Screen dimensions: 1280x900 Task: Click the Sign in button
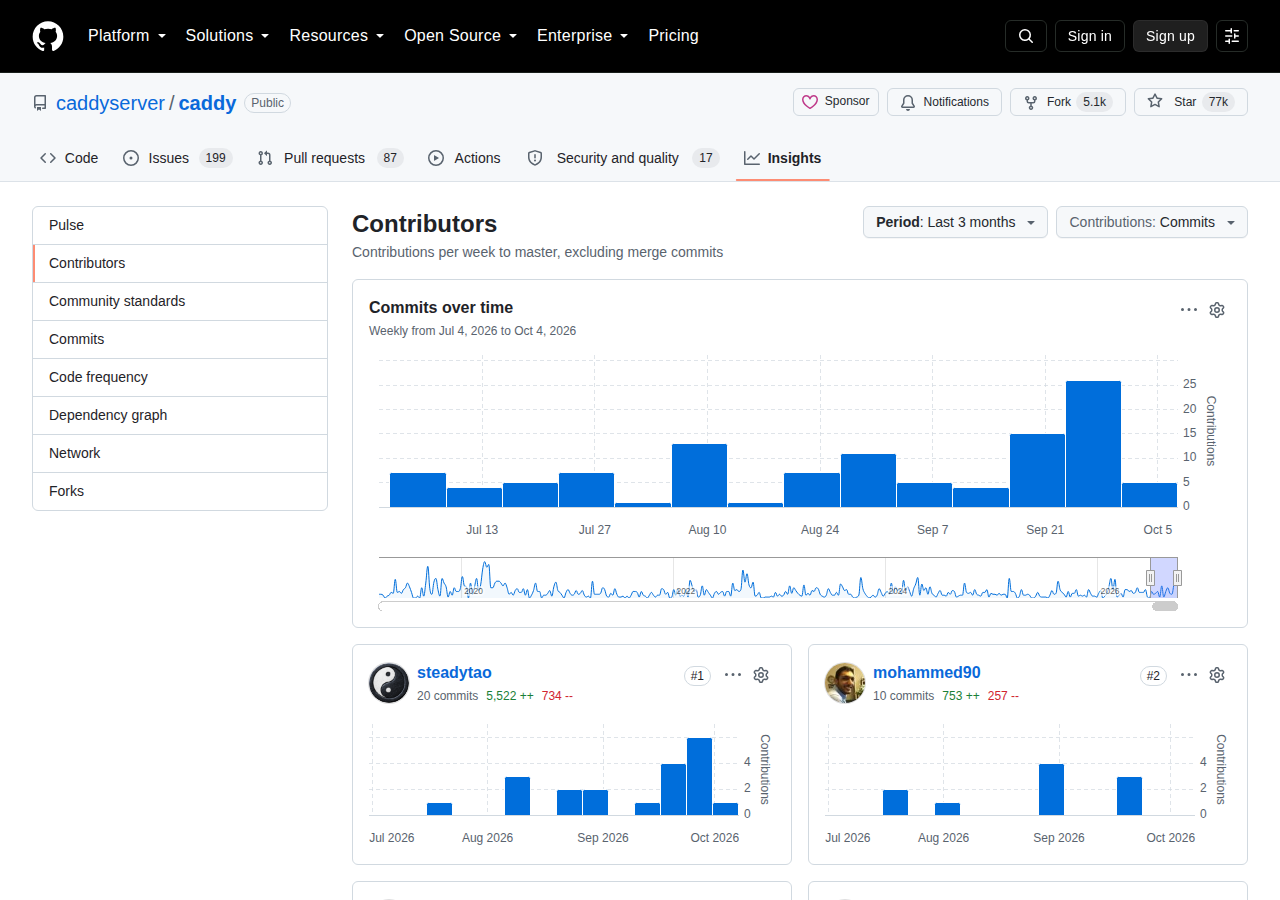pyautogui.click(x=1089, y=36)
